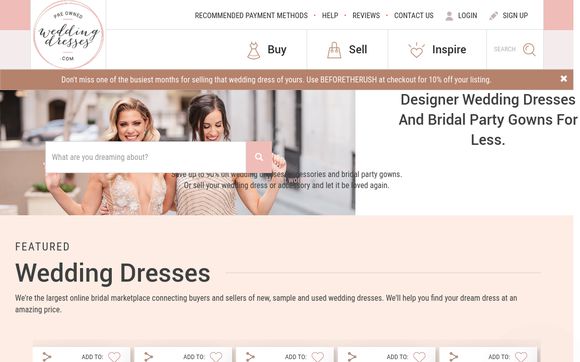Click the heart icon beside Inspire
This screenshot has width=580, height=362.
click(x=417, y=50)
